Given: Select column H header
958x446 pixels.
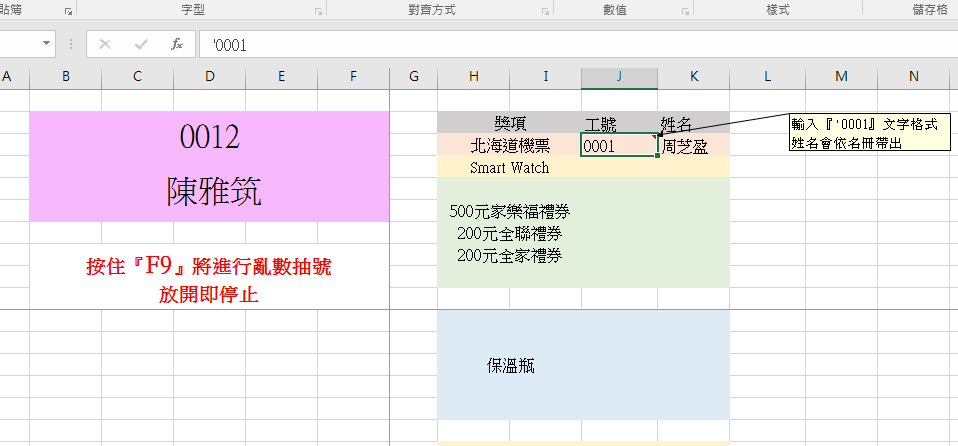Looking at the screenshot, I should 474,76.
